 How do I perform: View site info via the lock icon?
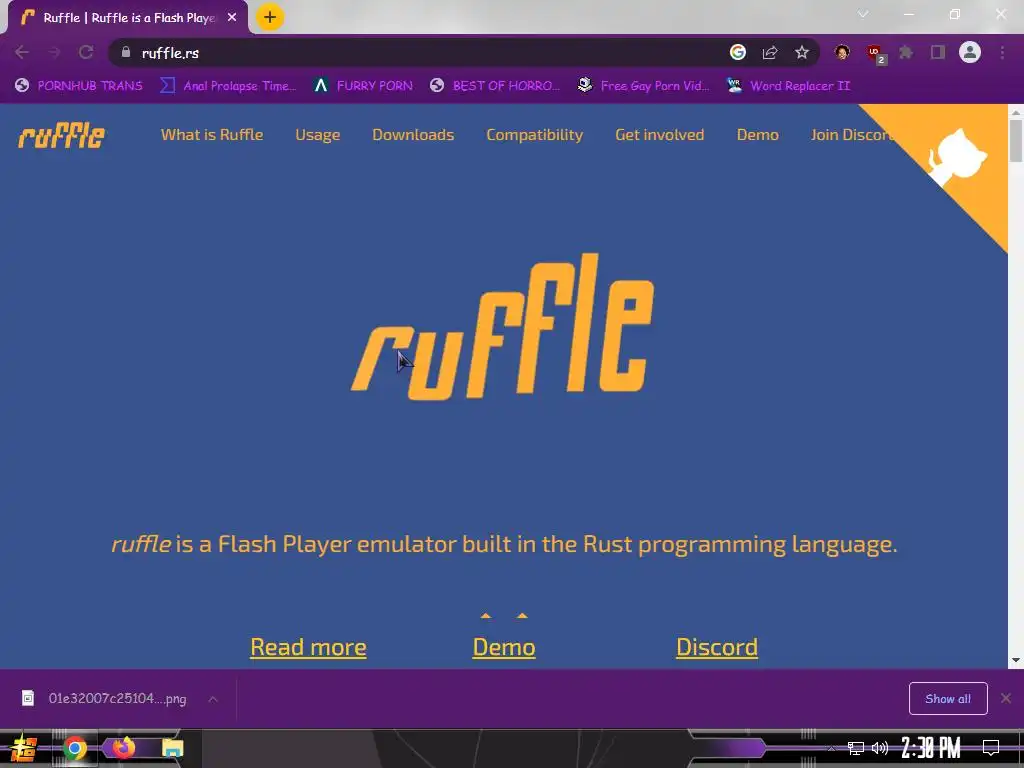coord(126,52)
